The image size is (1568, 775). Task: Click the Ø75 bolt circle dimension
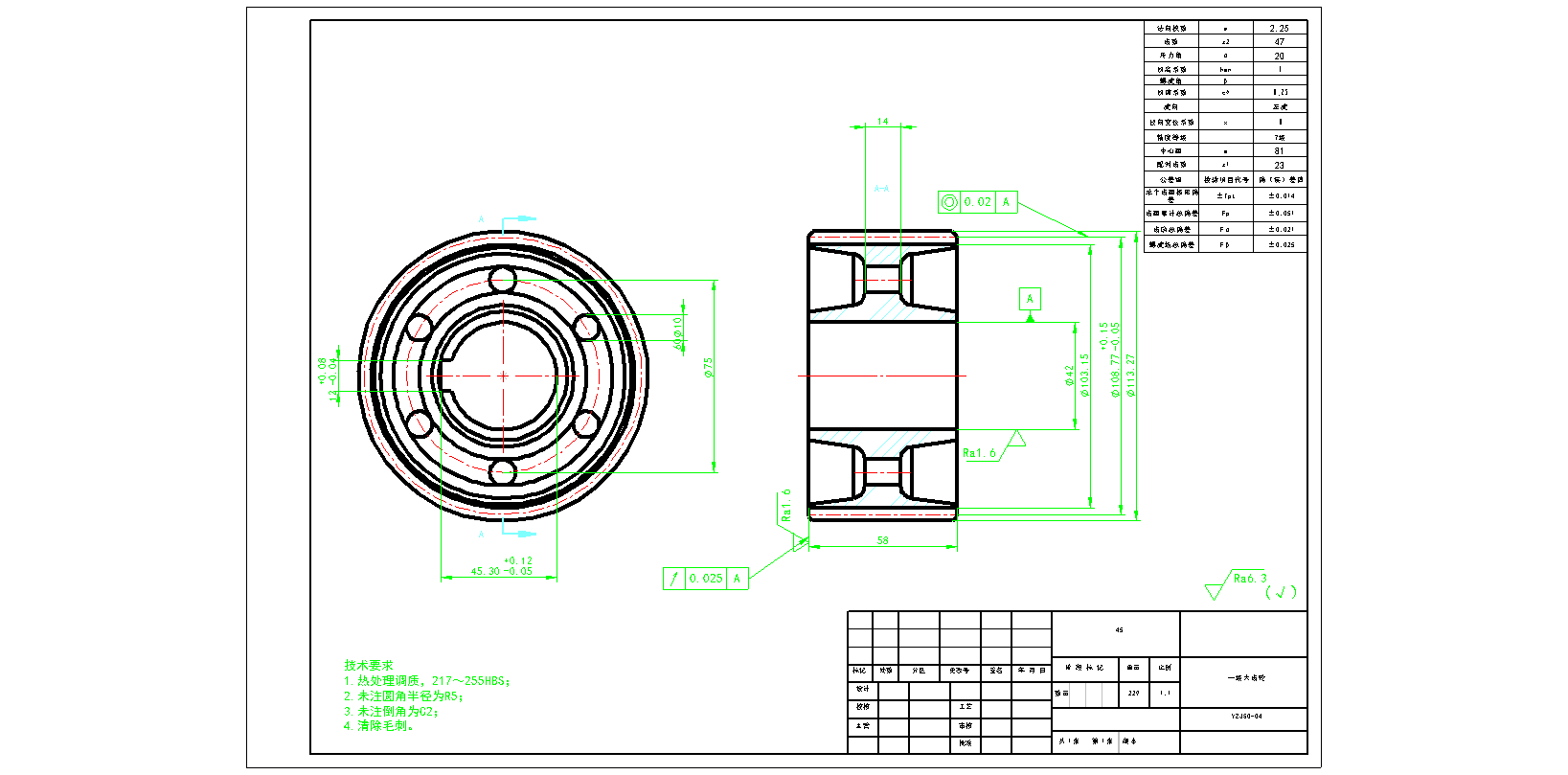point(709,368)
